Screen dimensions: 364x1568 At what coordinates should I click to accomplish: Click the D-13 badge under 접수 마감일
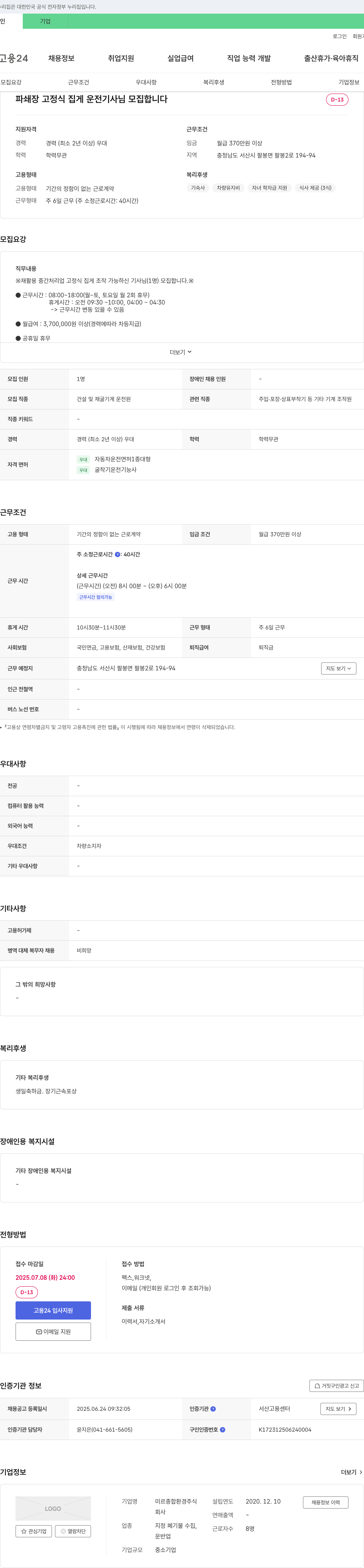(x=27, y=1292)
